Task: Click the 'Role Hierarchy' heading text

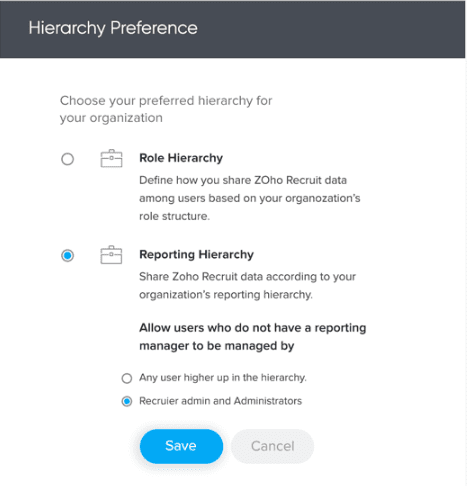Action: click(181, 158)
